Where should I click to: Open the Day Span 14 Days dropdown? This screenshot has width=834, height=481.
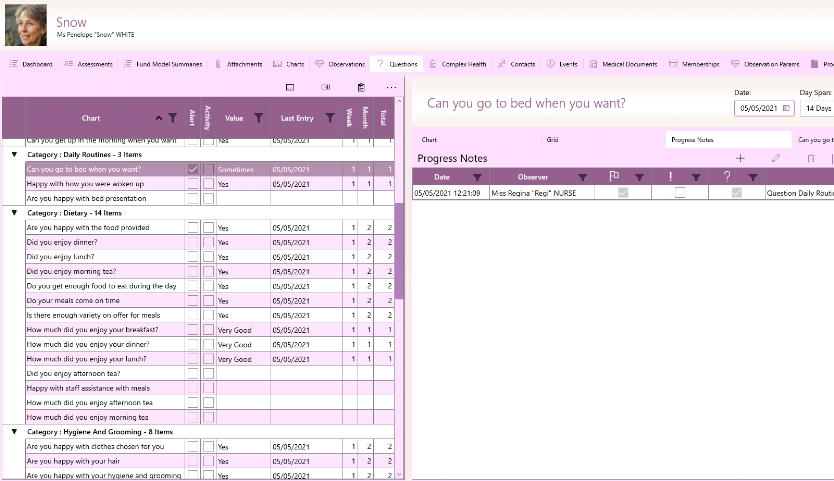click(x=817, y=108)
